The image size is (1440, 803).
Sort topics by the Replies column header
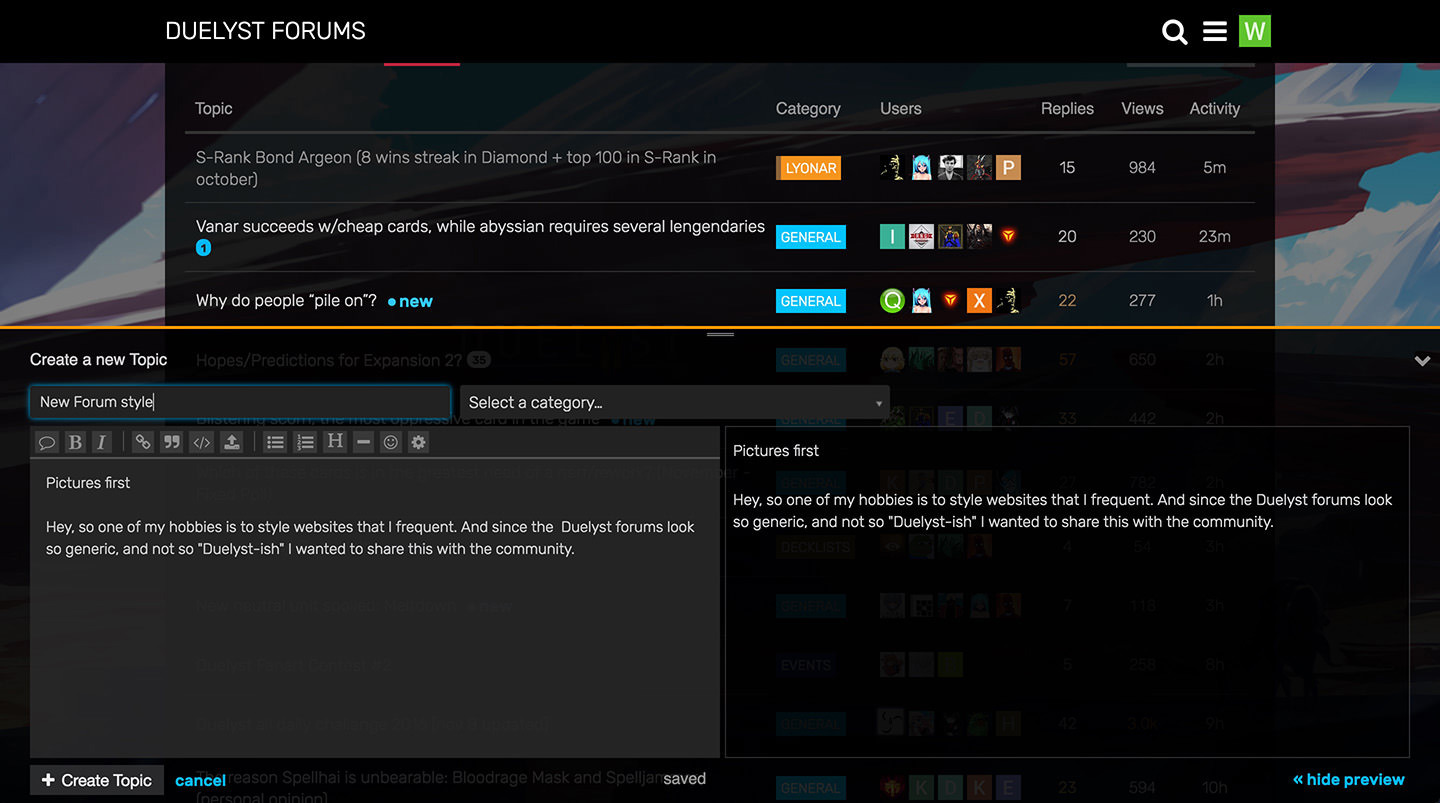[x=1067, y=108]
